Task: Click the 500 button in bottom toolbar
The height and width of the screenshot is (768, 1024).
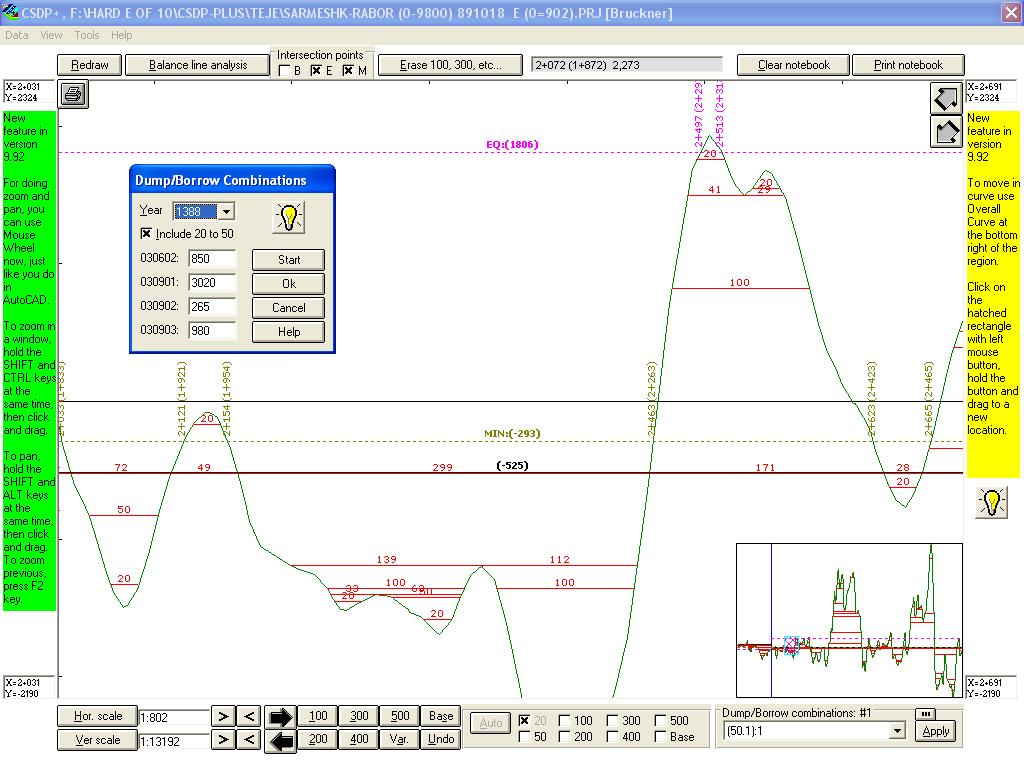Action: click(400, 716)
